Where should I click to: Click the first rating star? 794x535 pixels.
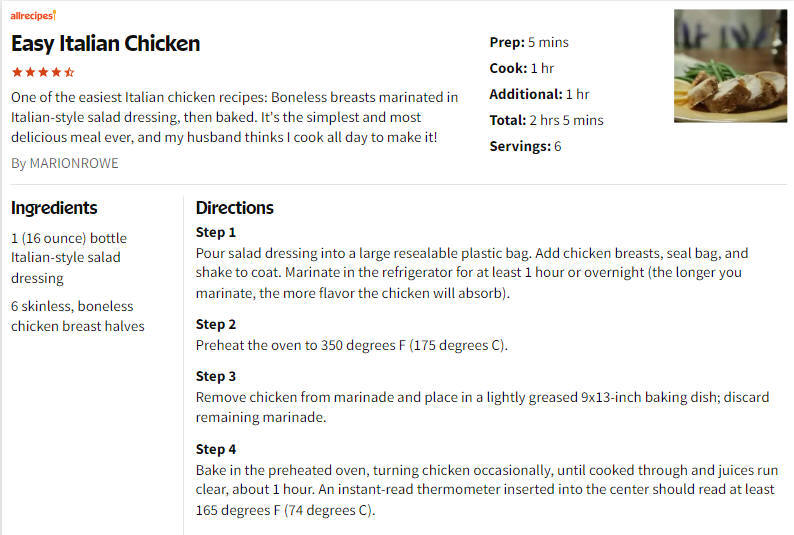coord(17,72)
